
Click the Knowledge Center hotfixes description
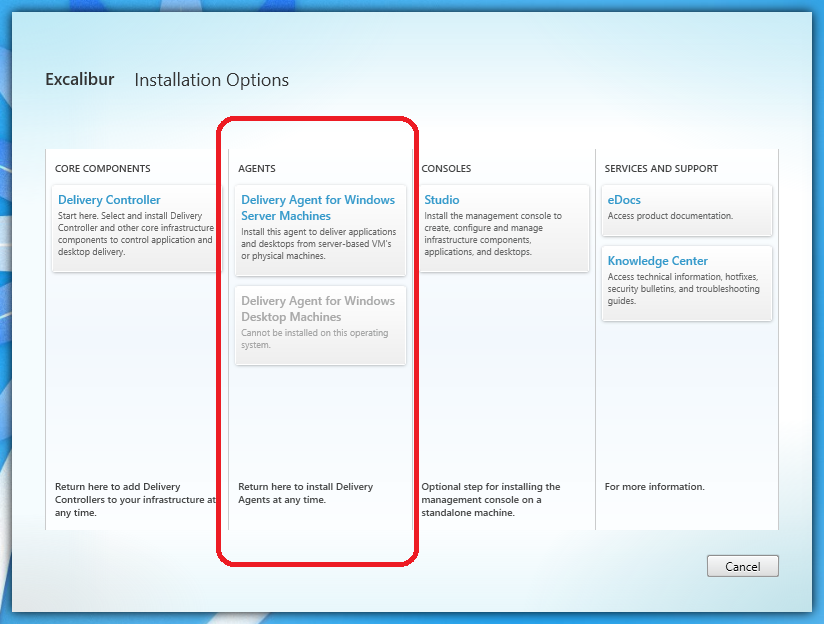coord(683,289)
